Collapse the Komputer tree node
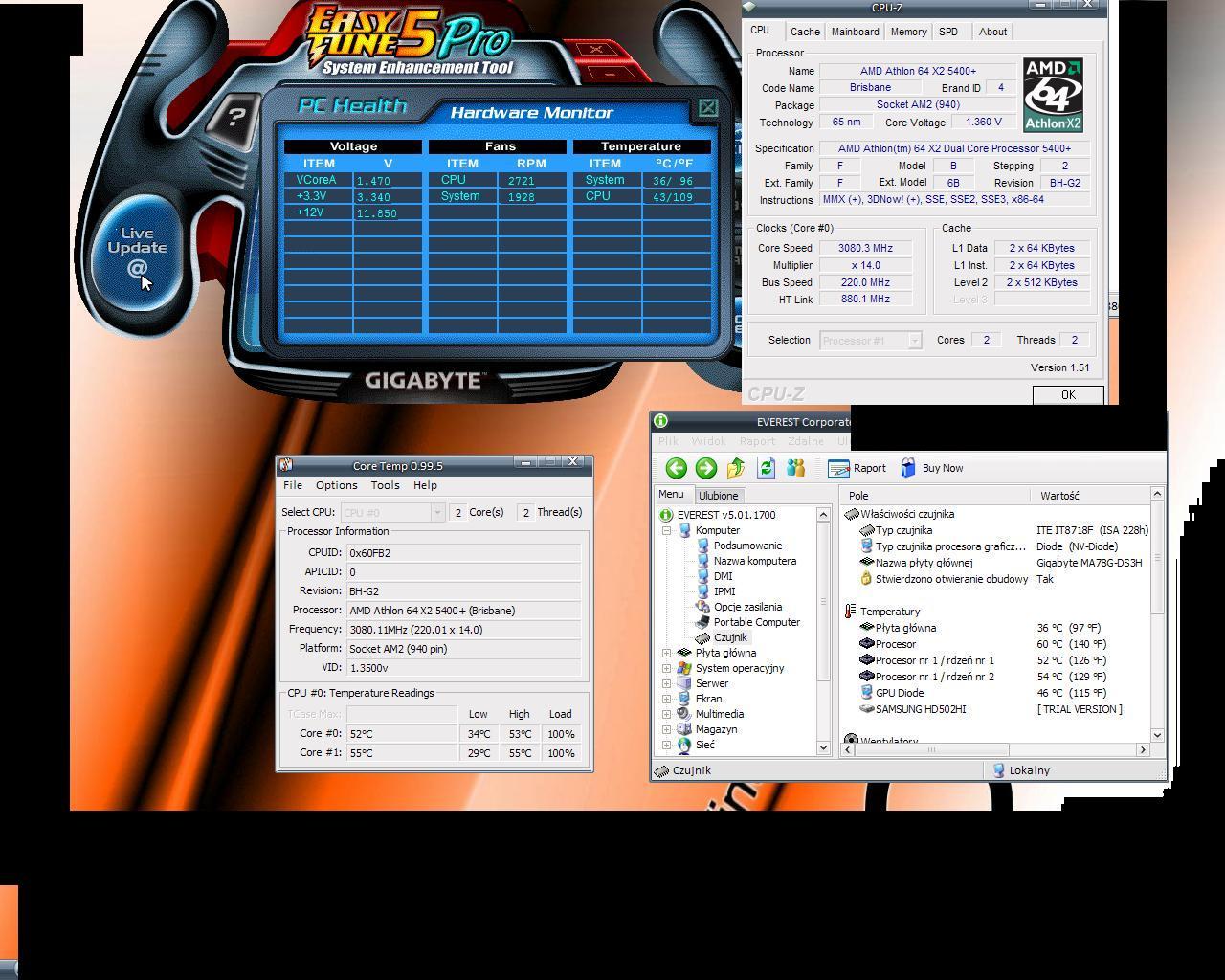The width and height of the screenshot is (1225, 980). pos(667,531)
